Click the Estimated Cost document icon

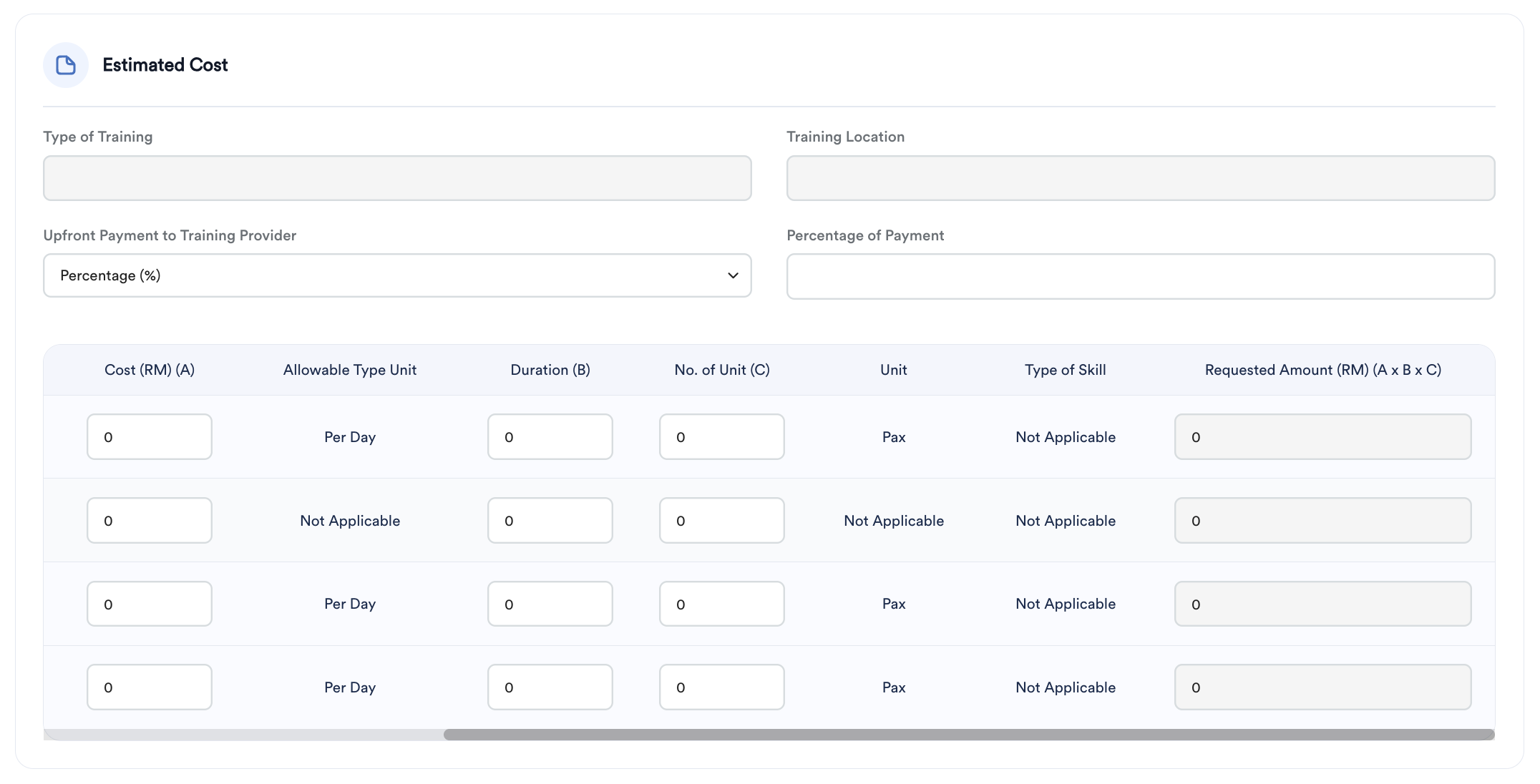66,65
